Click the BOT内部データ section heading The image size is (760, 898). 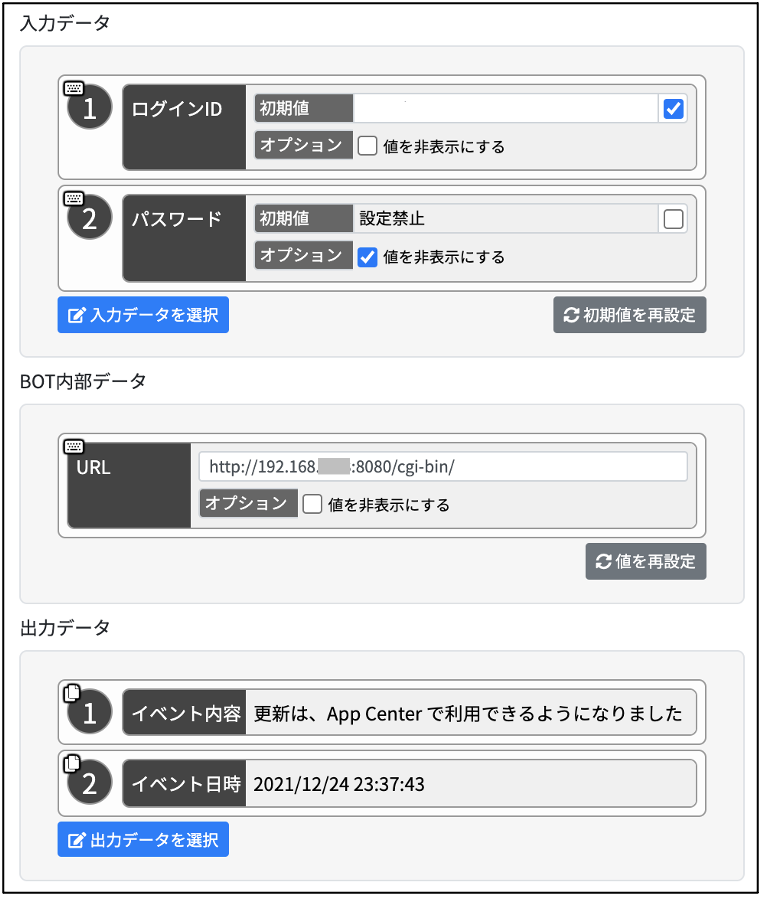(x=83, y=381)
